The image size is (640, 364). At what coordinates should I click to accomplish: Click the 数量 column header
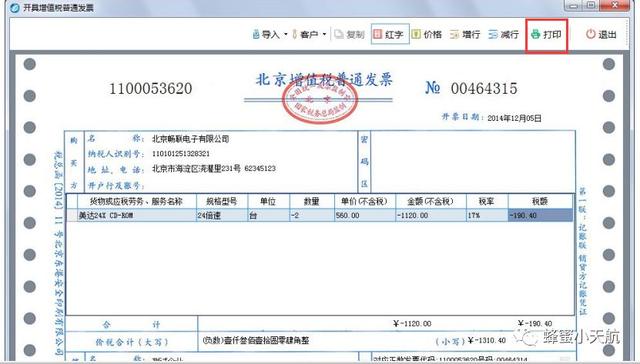tap(312, 202)
